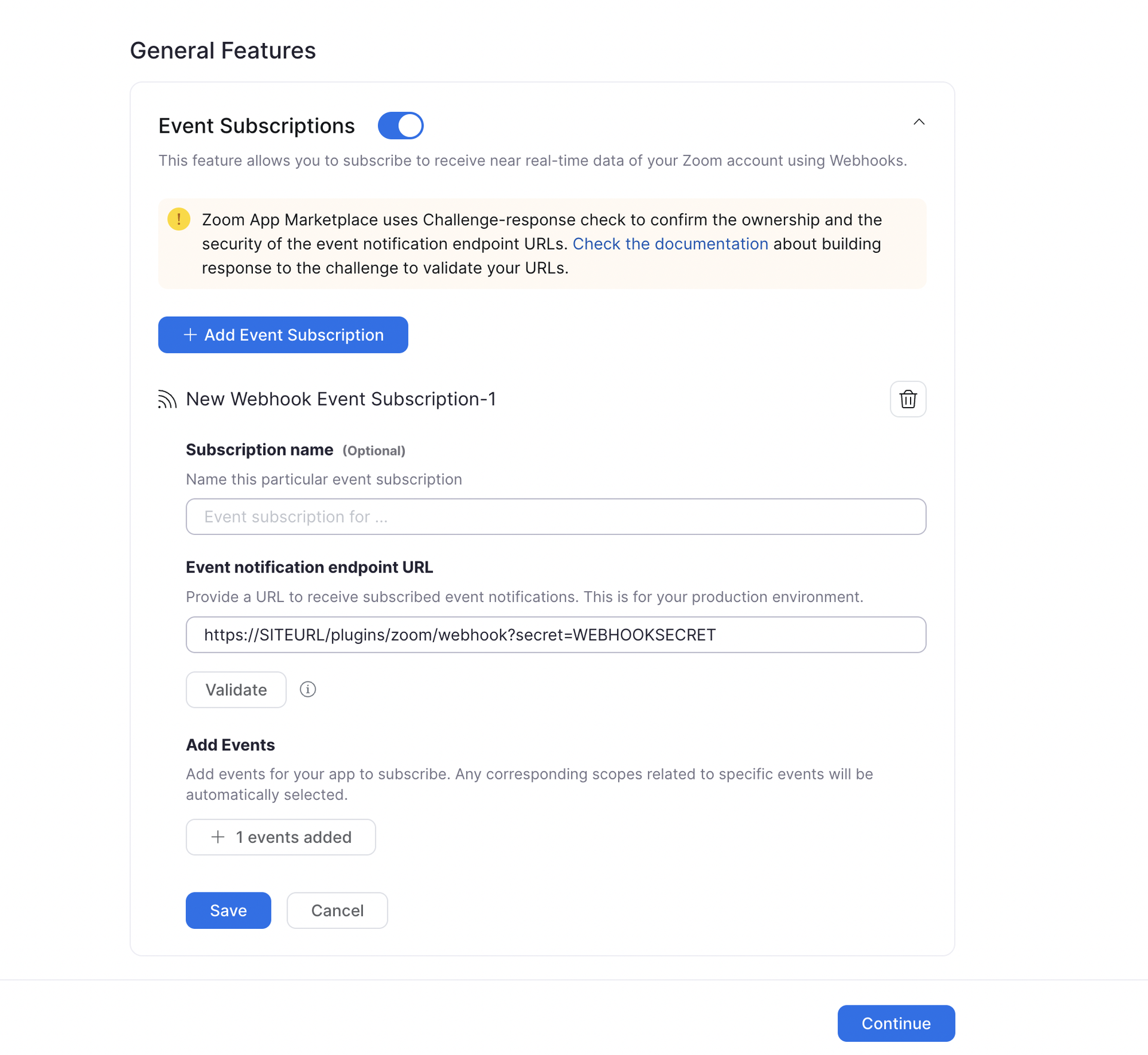The width and height of the screenshot is (1148, 1055).
Task: Cancel the subscription changes
Action: [x=337, y=910]
